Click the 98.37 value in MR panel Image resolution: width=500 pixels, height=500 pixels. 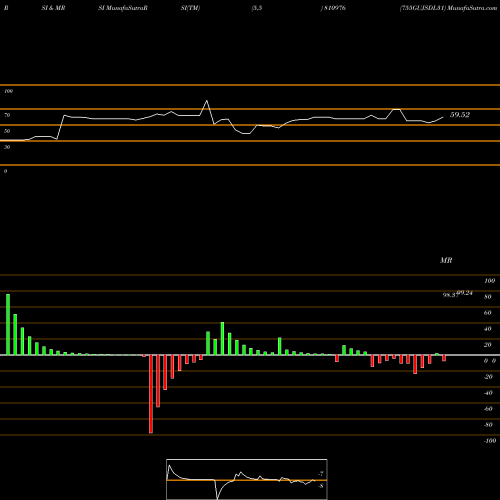[x=450, y=295]
